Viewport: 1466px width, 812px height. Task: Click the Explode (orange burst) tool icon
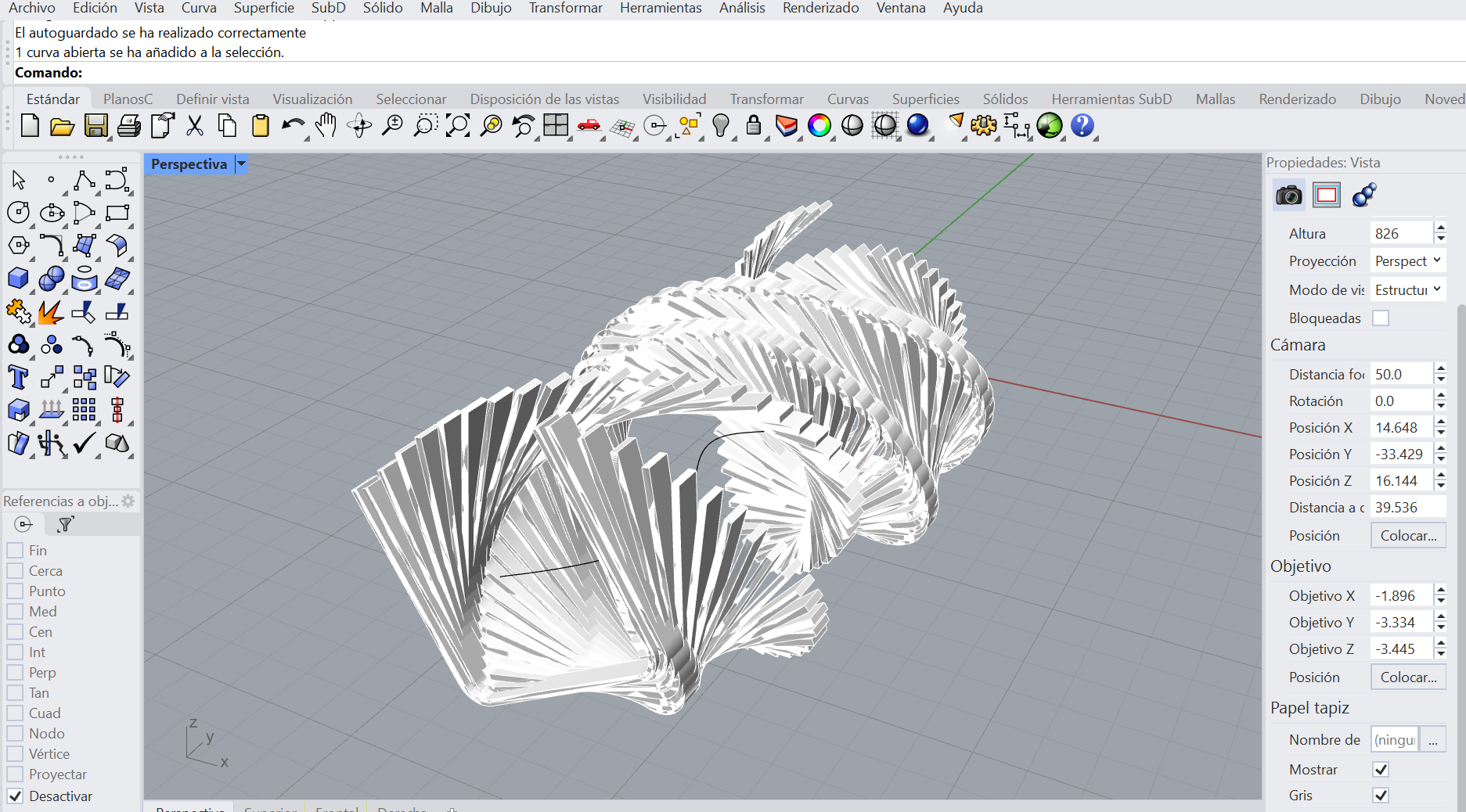coord(51,312)
